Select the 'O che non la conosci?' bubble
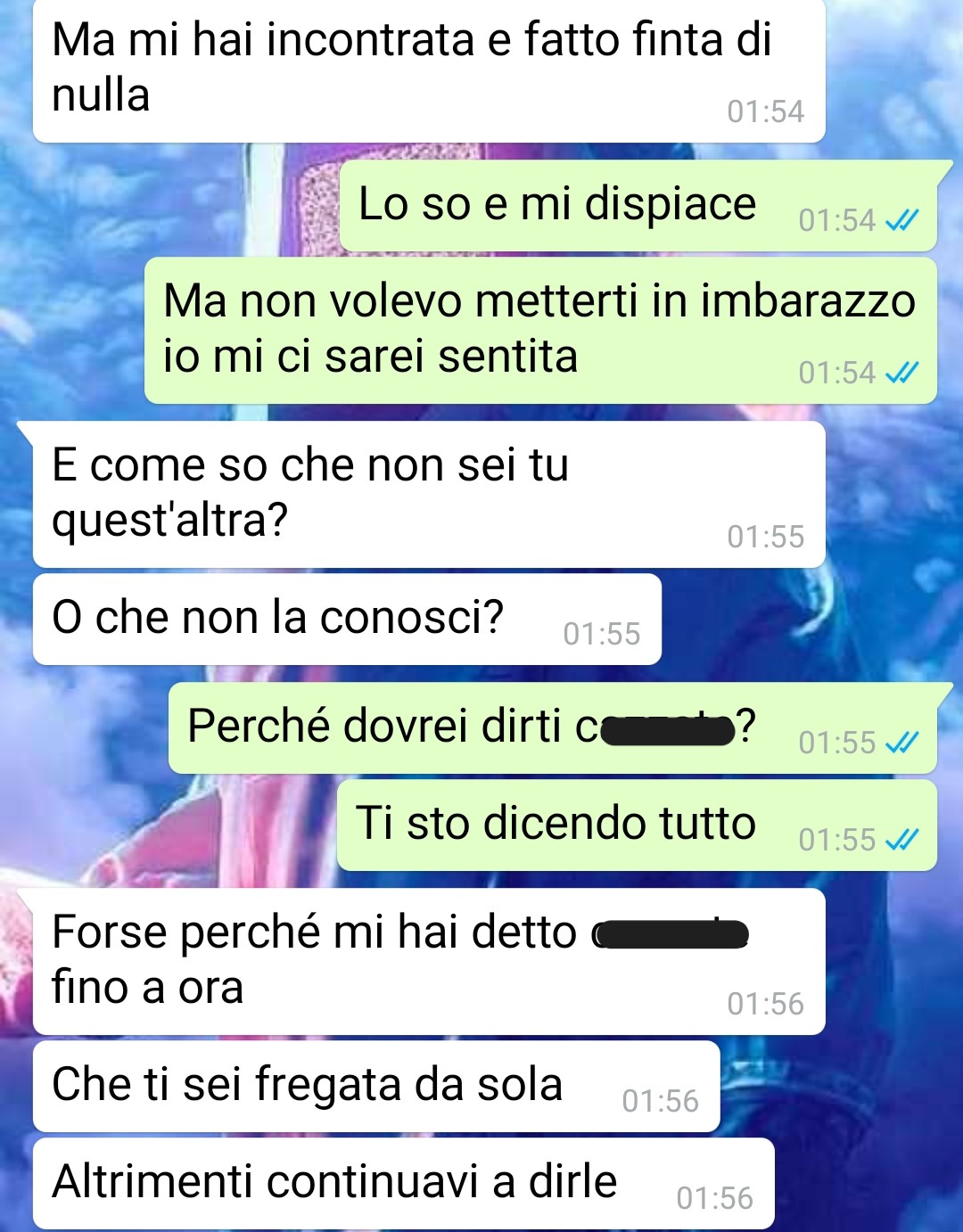The height and width of the screenshot is (1232, 963). coord(347,619)
